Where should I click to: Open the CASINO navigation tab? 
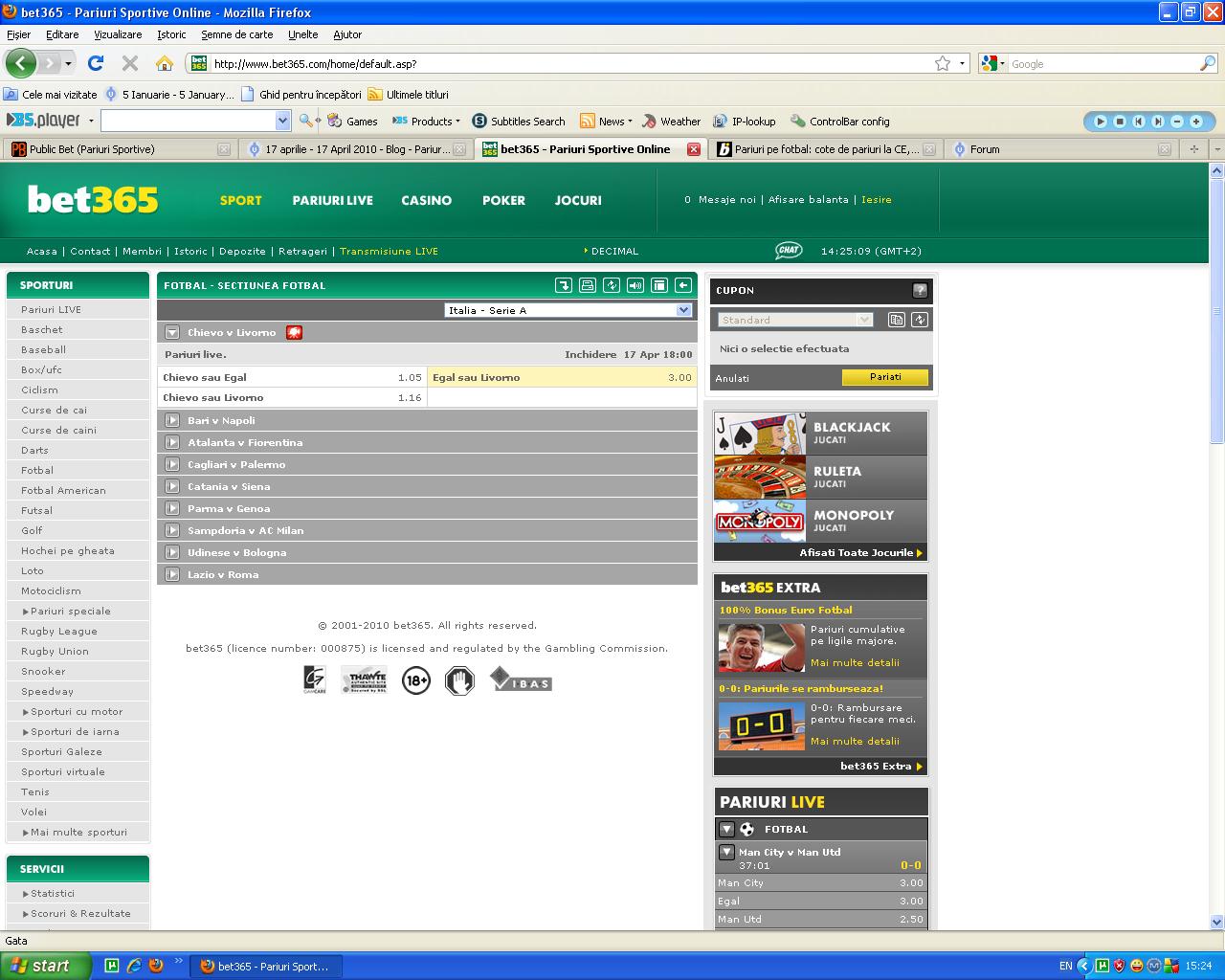(x=427, y=200)
